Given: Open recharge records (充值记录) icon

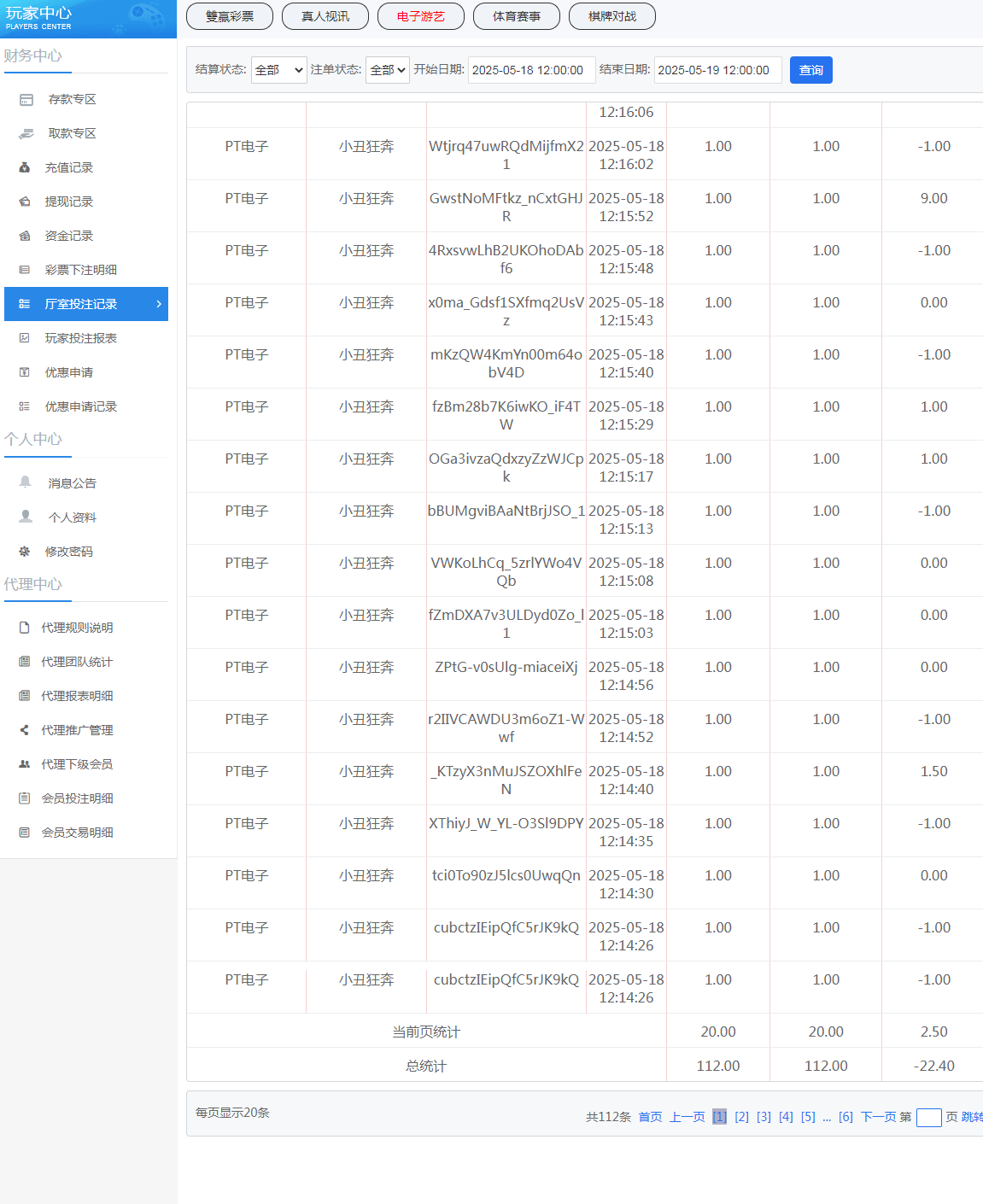Looking at the screenshot, I should (x=25, y=168).
